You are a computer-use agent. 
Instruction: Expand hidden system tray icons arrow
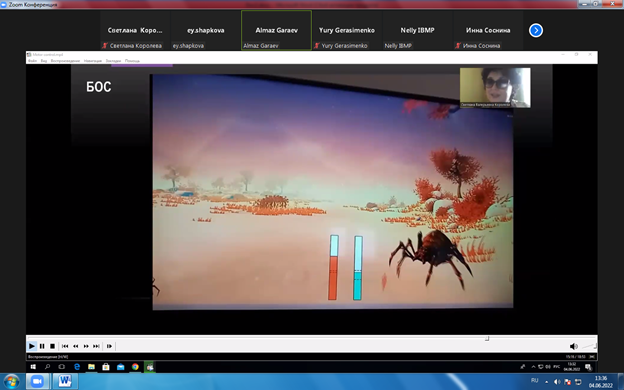coord(546,382)
